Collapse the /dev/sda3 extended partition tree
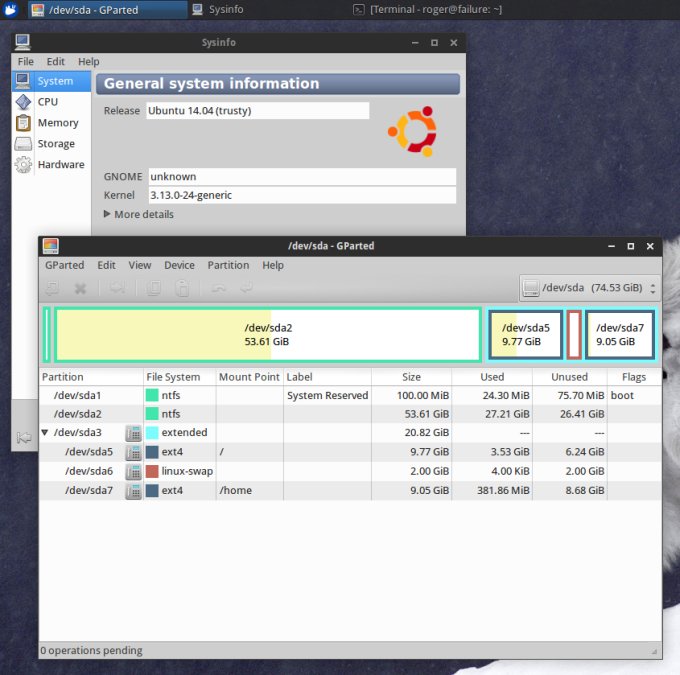Screen dimensions: 680x675 click(45, 433)
